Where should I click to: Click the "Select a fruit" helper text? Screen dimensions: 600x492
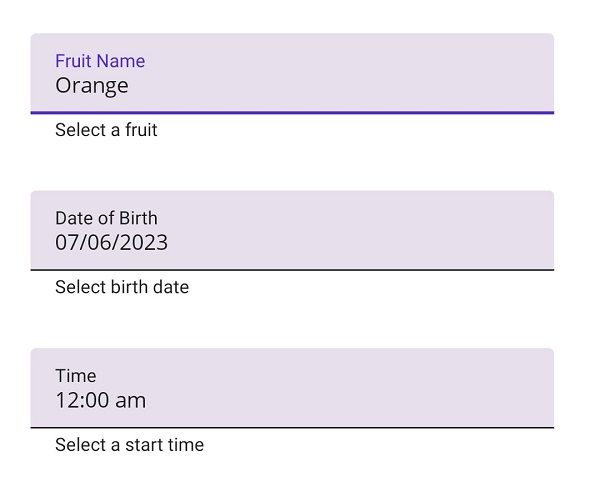(x=106, y=130)
